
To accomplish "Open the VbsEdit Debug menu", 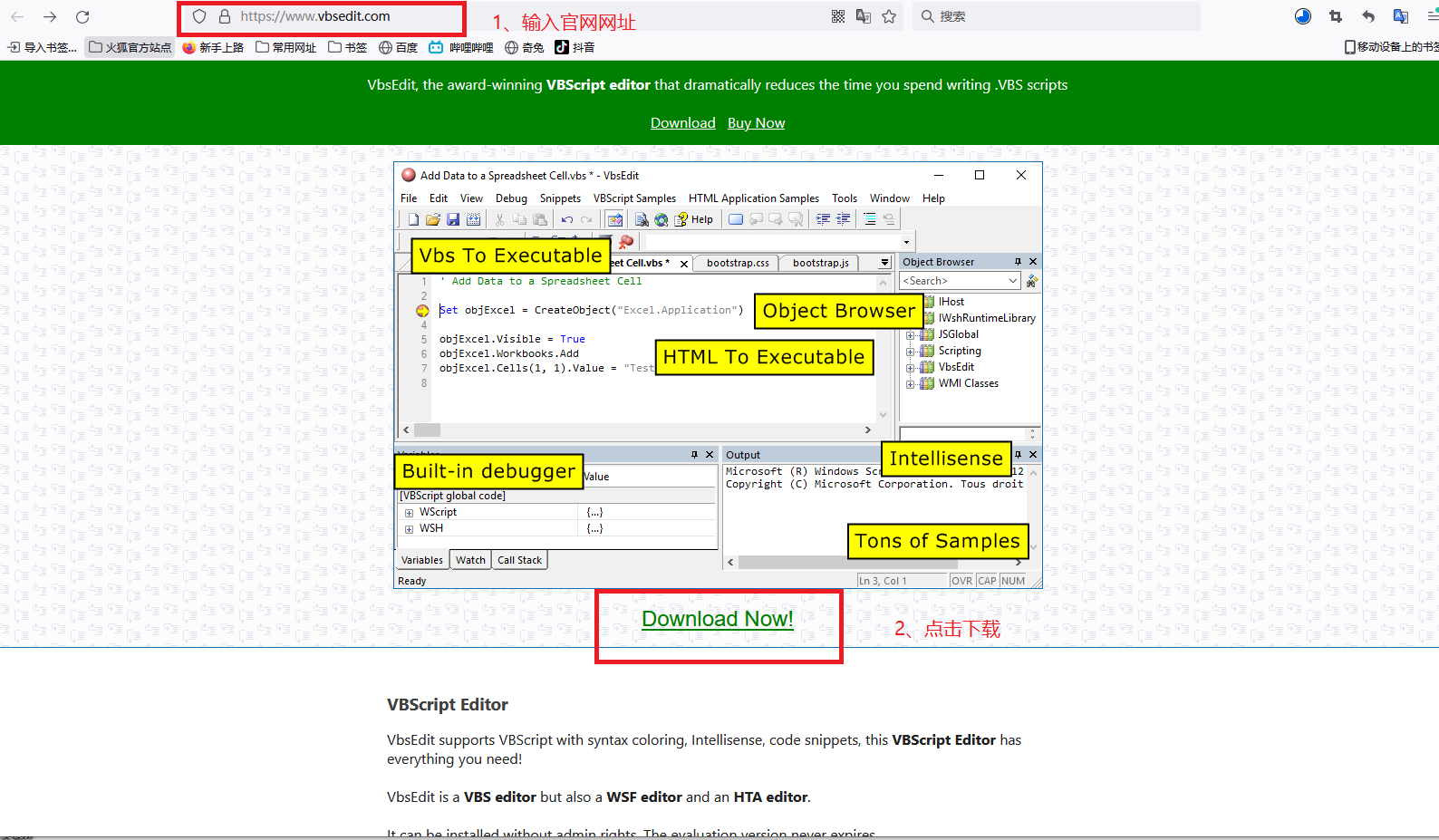I will coord(511,198).
